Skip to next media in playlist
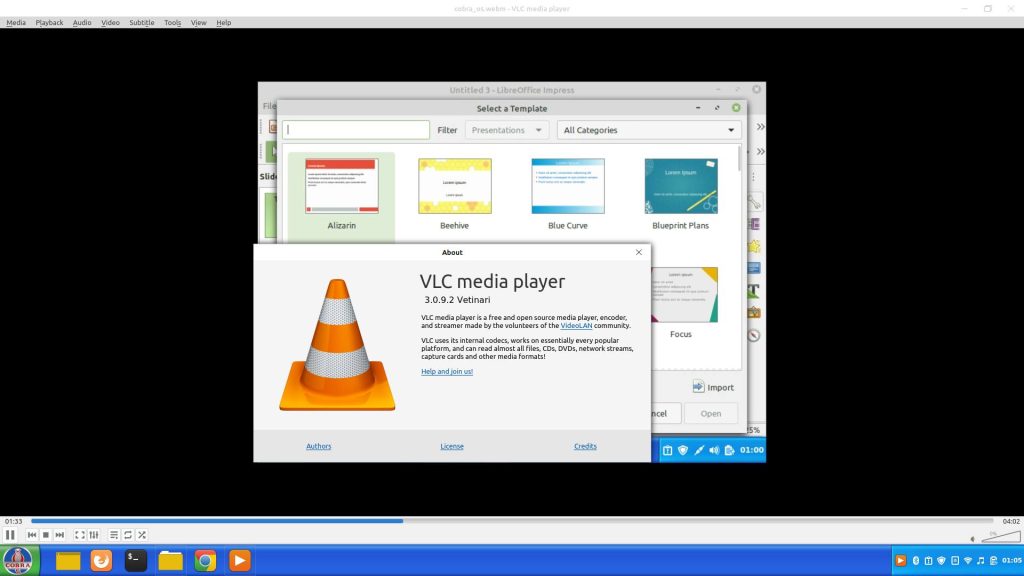Screen dimensions: 1024x576 tap(60, 535)
